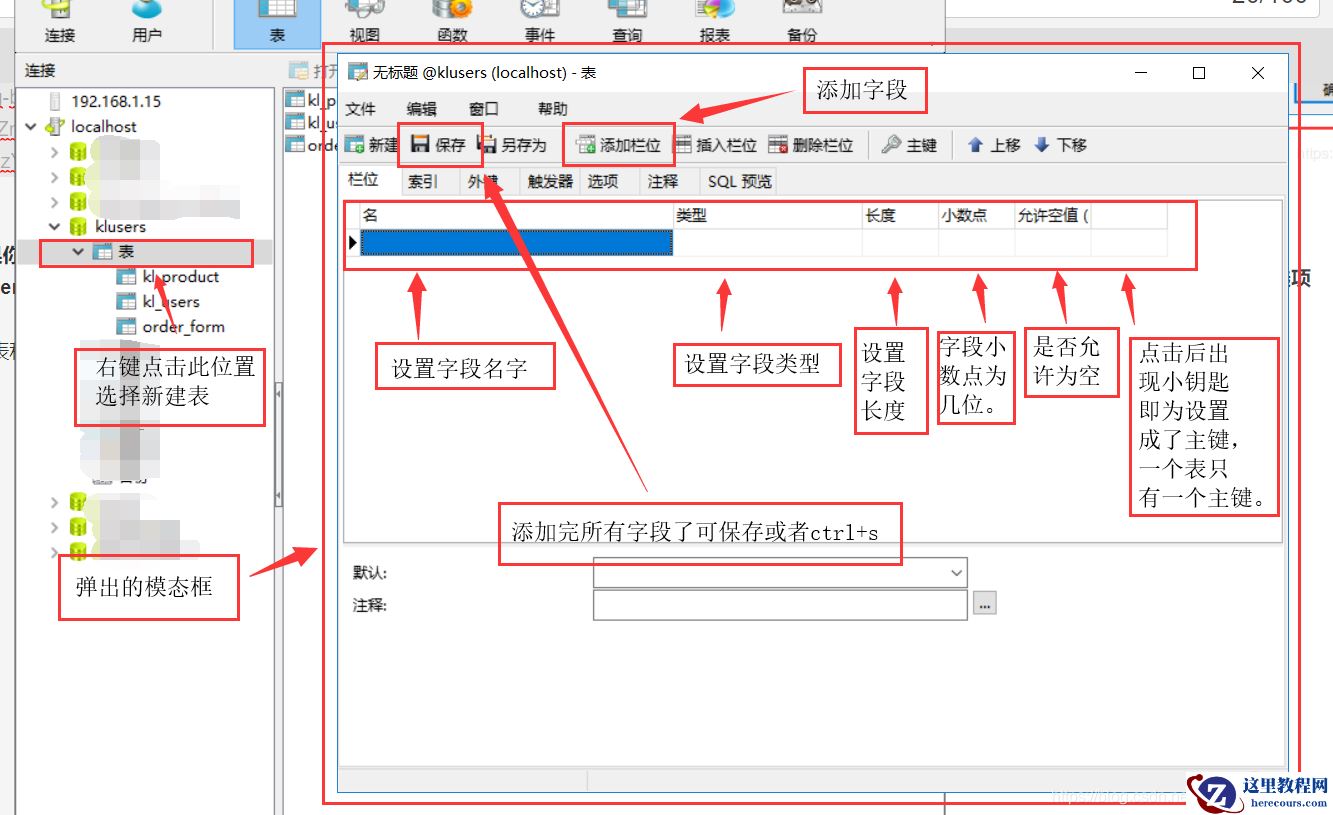Open the 备份 (Backup) tool icon
Image resolution: width=1333 pixels, height=815 pixels.
point(800,20)
